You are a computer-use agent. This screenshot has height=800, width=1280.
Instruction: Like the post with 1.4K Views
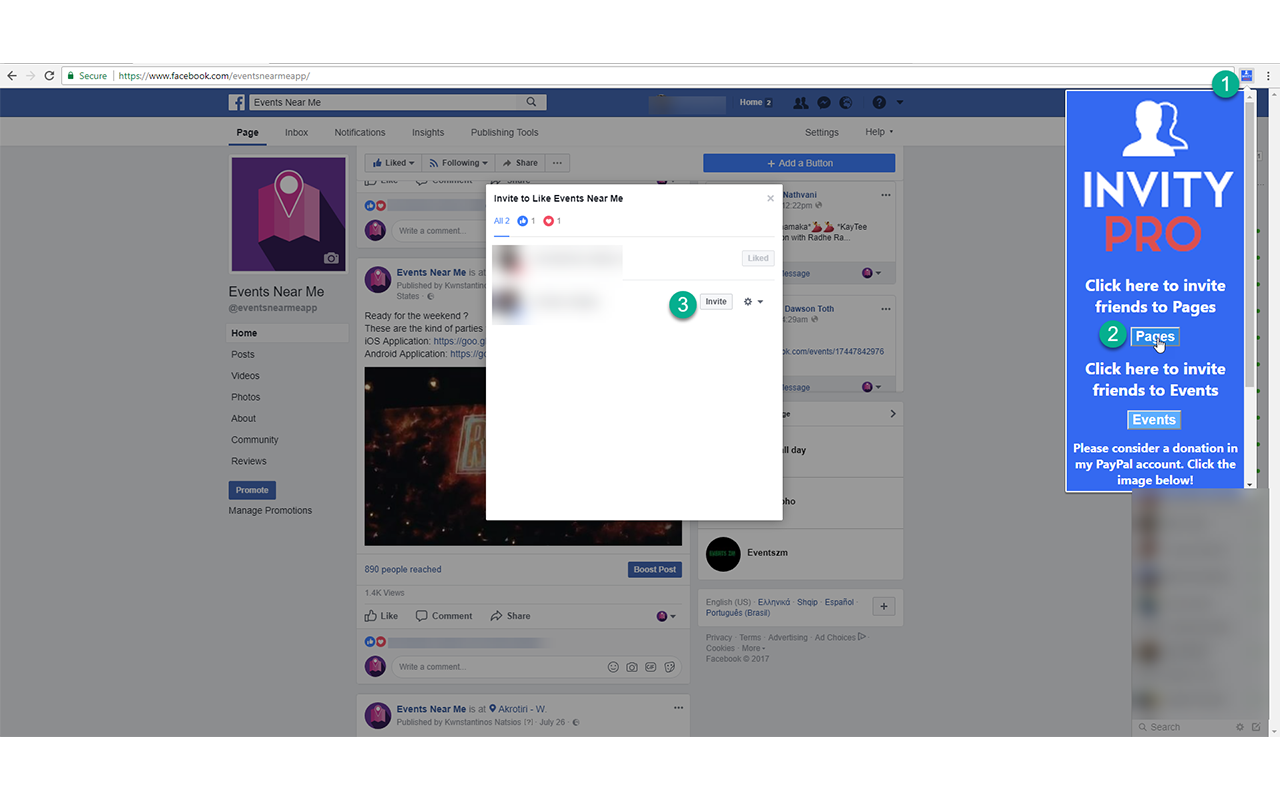click(x=381, y=616)
